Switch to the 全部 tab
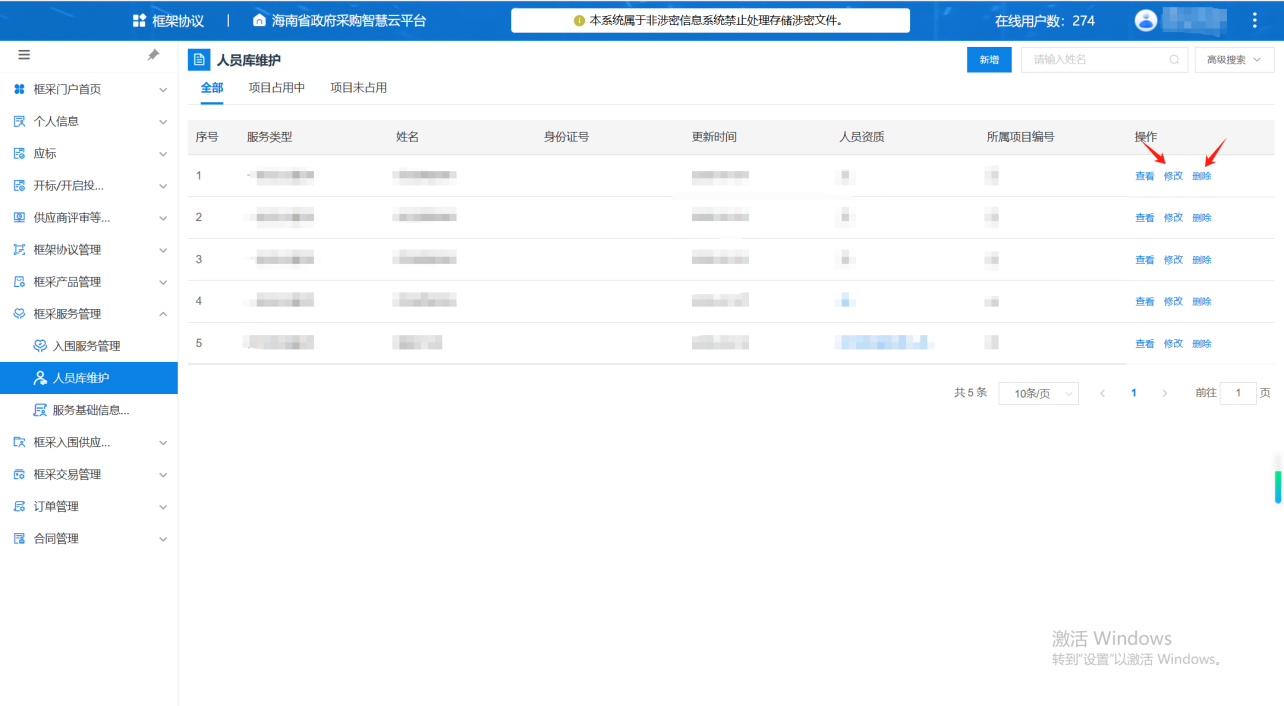 [x=212, y=88]
